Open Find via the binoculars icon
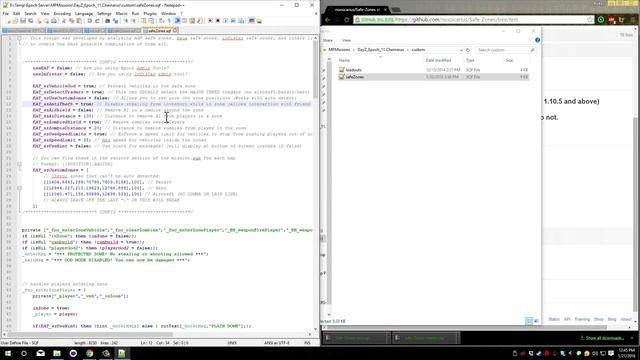The width and height of the screenshot is (640, 360). point(107,20)
